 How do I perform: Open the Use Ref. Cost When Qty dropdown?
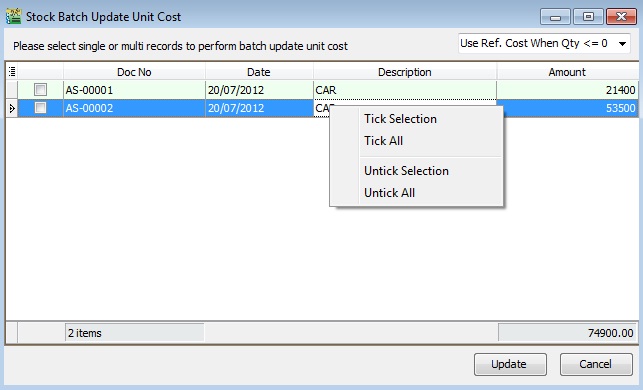[x=544, y=43]
